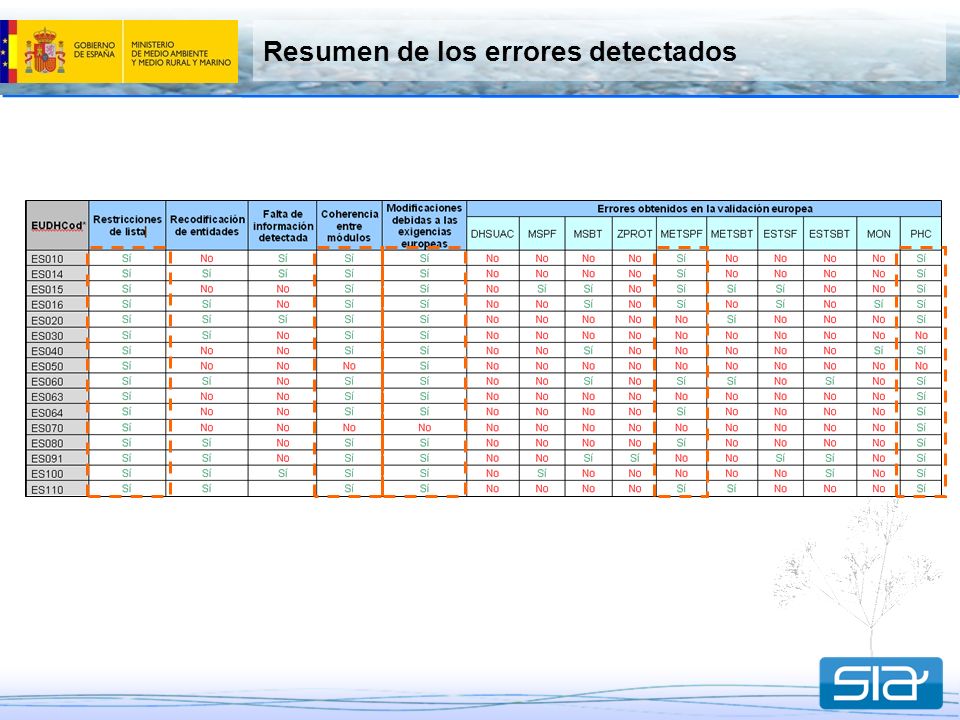Click the ESTSF column header
The width and height of the screenshot is (960, 720).
pyautogui.click(x=780, y=233)
